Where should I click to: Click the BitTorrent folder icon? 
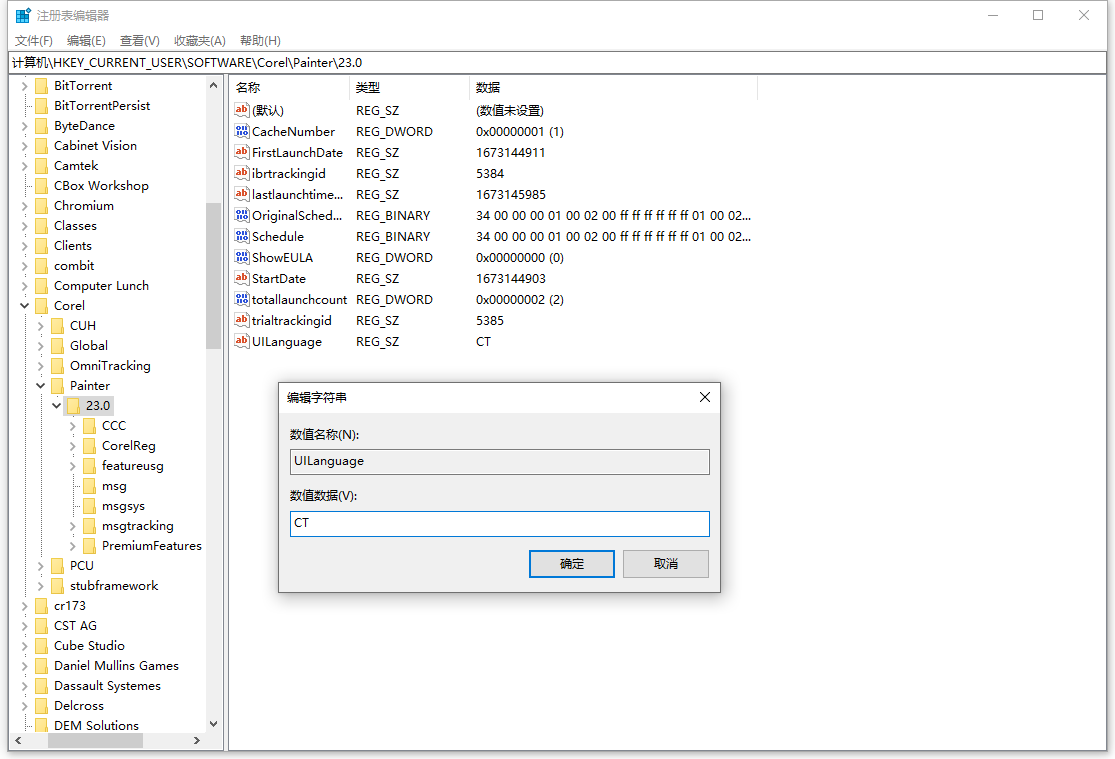click(41, 85)
